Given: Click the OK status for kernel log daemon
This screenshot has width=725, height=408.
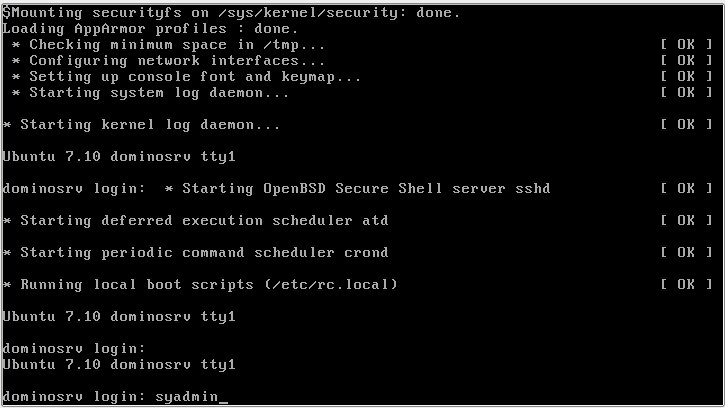Looking at the screenshot, I should coord(686,124).
